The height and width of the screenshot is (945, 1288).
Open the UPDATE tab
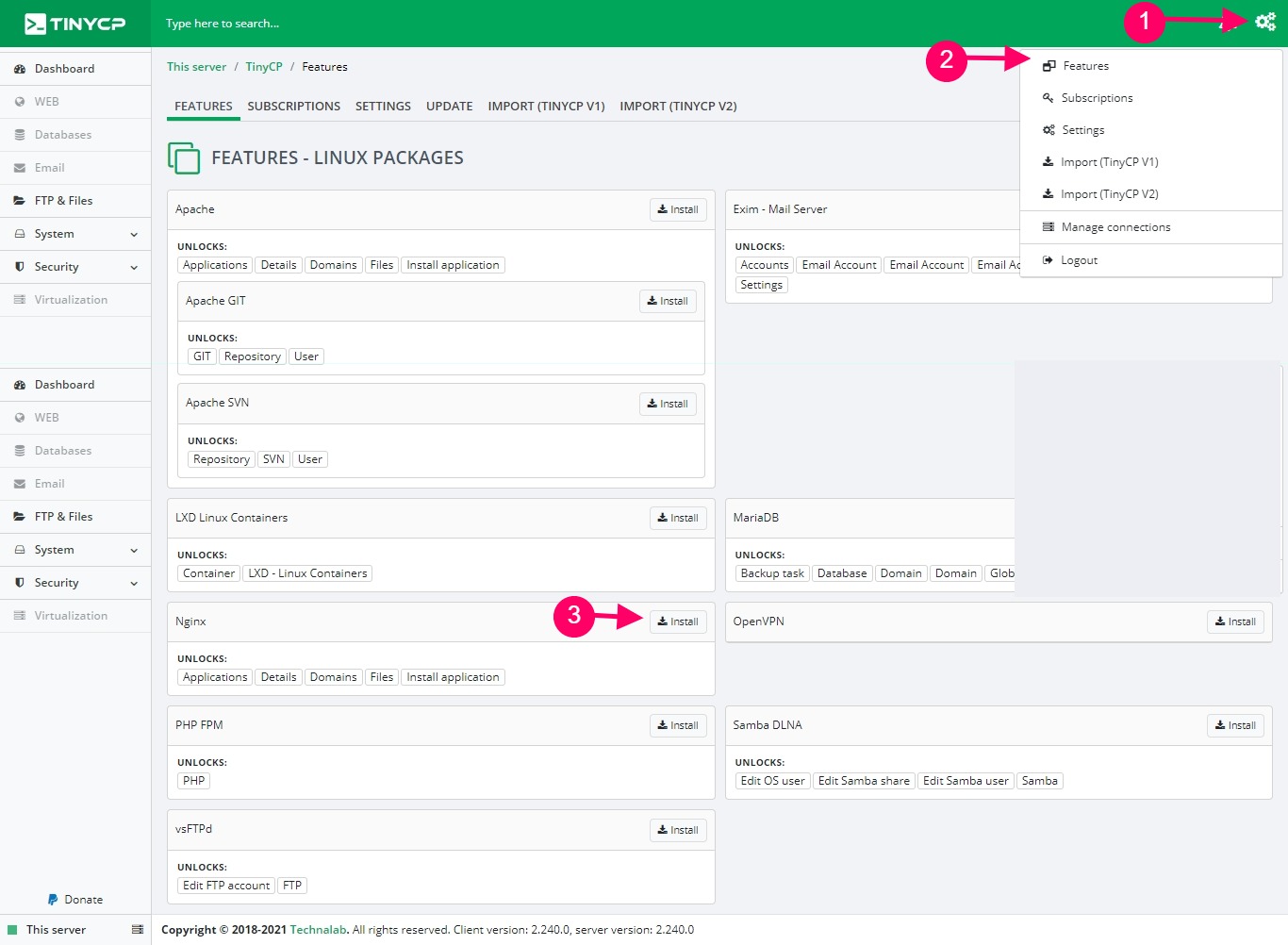click(x=449, y=106)
